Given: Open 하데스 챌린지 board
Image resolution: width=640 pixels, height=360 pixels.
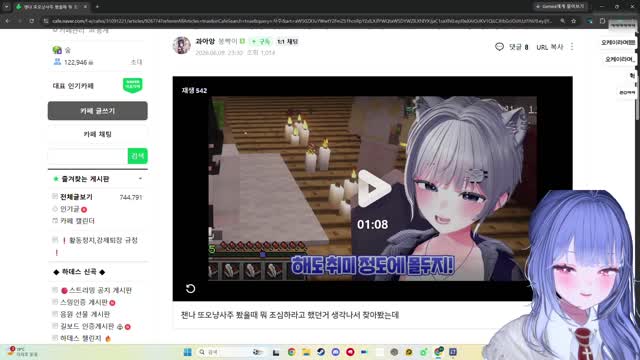Looking at the screenshot, I should pos(80,338).
